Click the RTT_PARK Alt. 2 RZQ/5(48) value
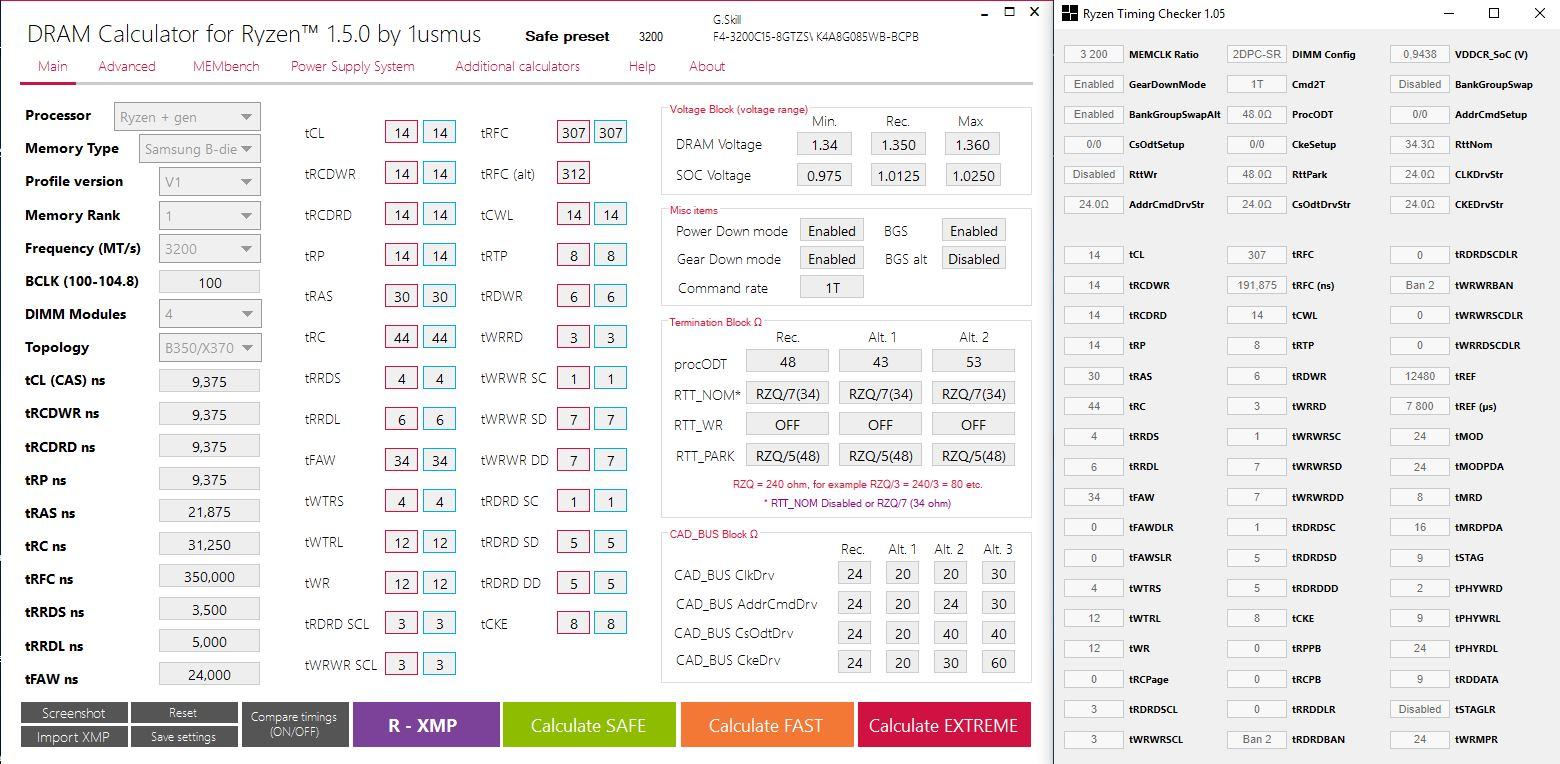This screenshot has width=1560, height=764. [x=973, y=455]
